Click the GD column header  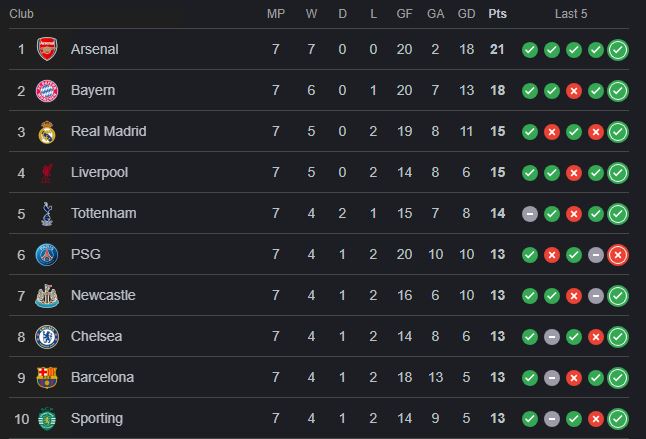pyautogui.click(x=466, y=14)
